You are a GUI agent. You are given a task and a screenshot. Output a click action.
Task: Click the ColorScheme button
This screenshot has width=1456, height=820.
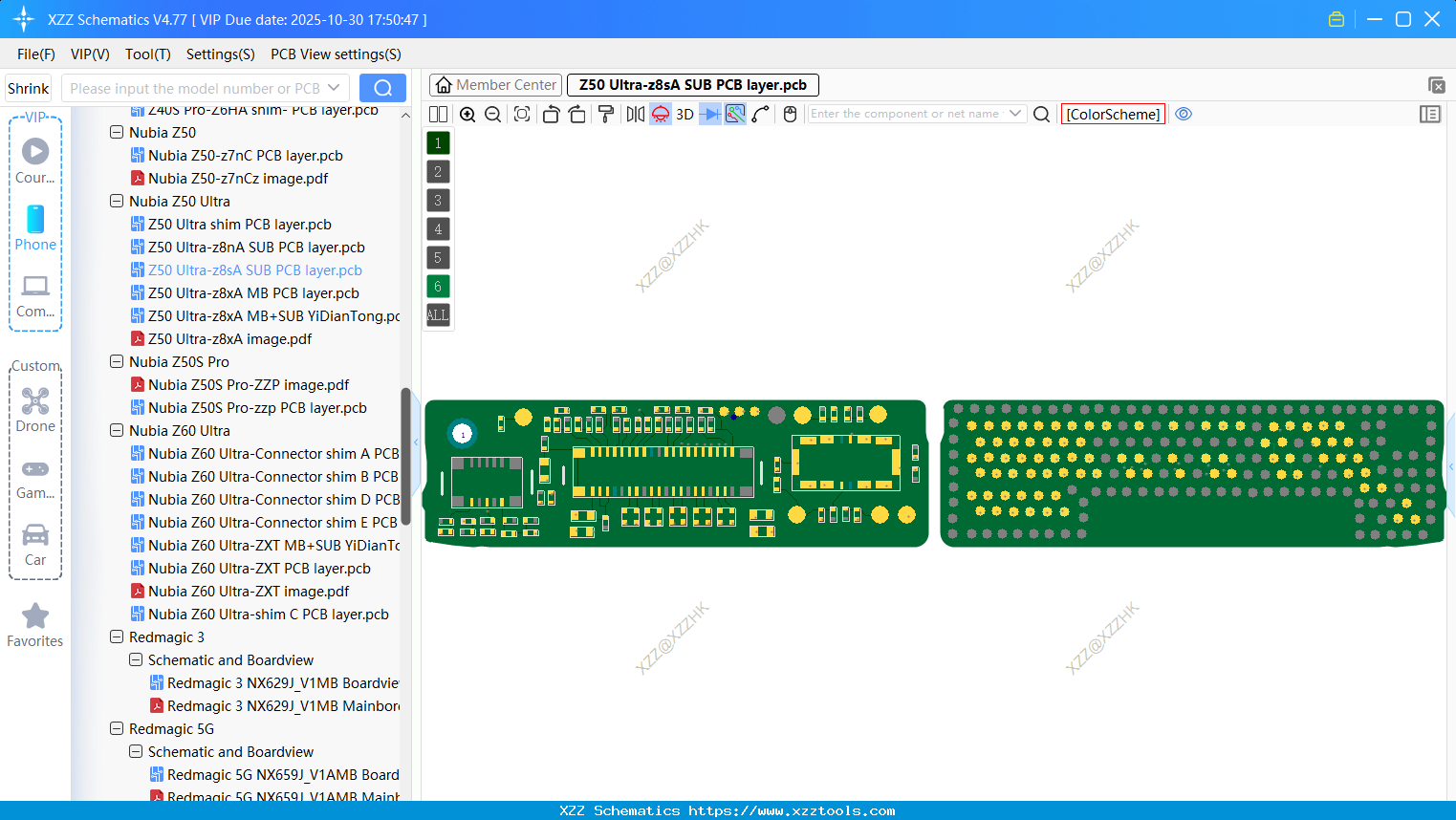[1112, 114]
